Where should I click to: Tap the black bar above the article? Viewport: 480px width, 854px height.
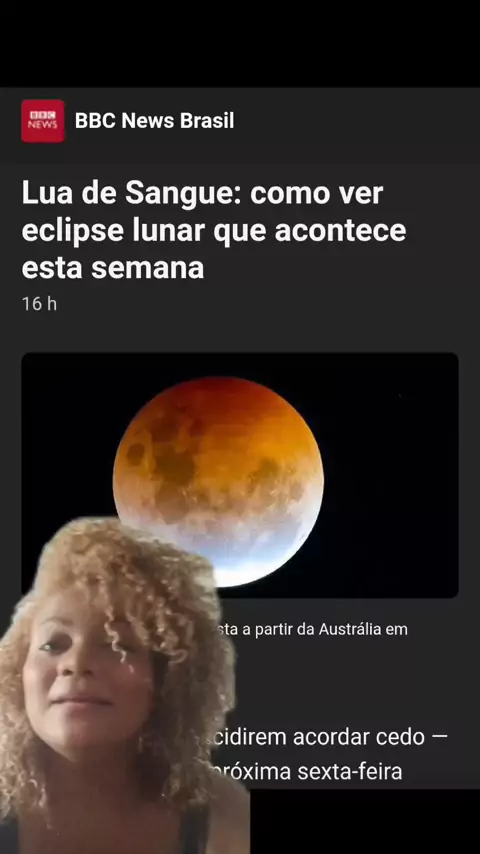(240, 44)
